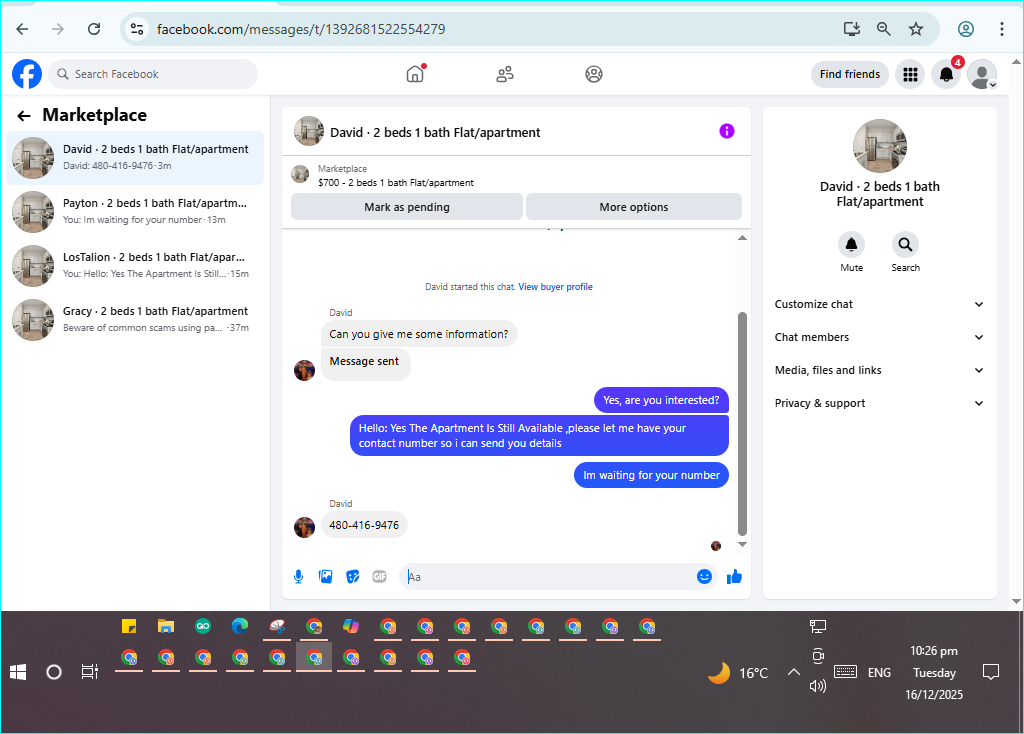Open the purple conversation information icon
The width and height of the screenshot is (1024, 734).
[726, 131]
